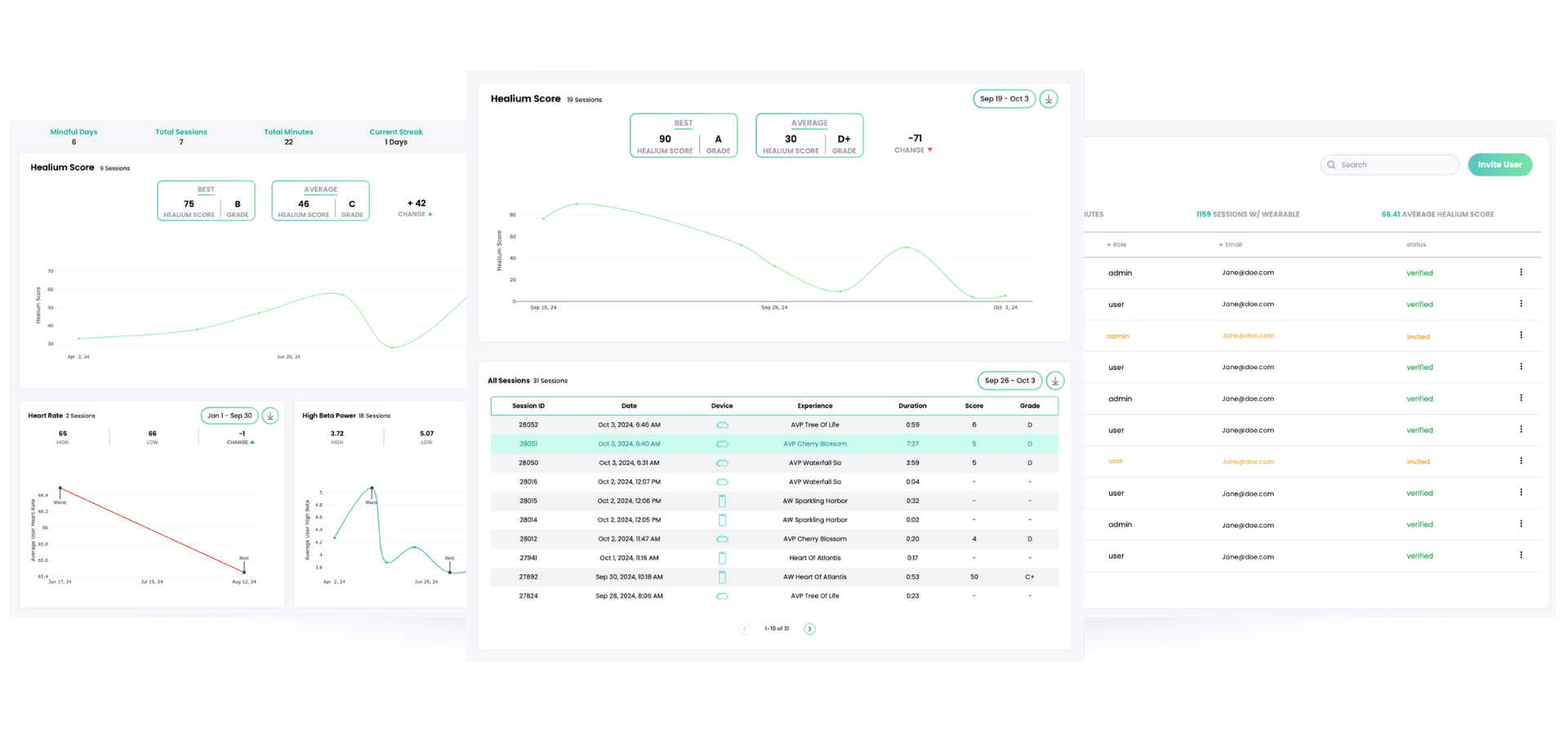The image size is (1568, 735).
Task: Click the device icon for session 28052
Action: coord(722,425)
